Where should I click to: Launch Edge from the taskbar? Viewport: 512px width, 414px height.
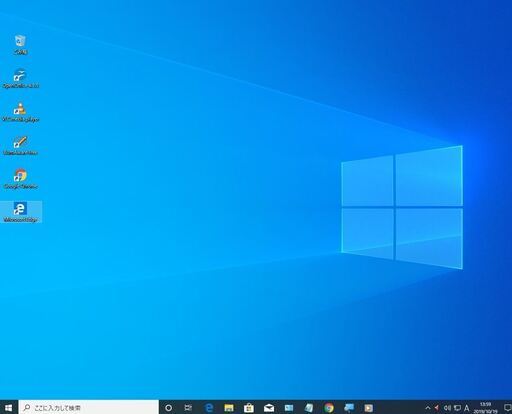209,408
